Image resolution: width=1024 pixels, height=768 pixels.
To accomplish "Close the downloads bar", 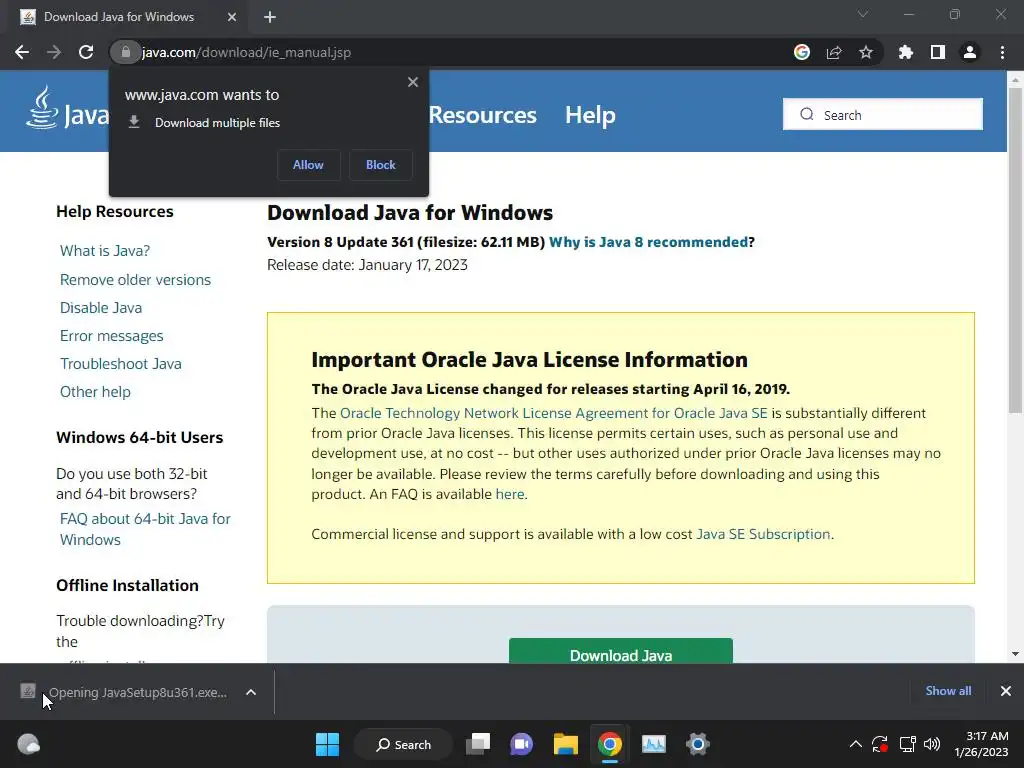I will point(1006,691).
